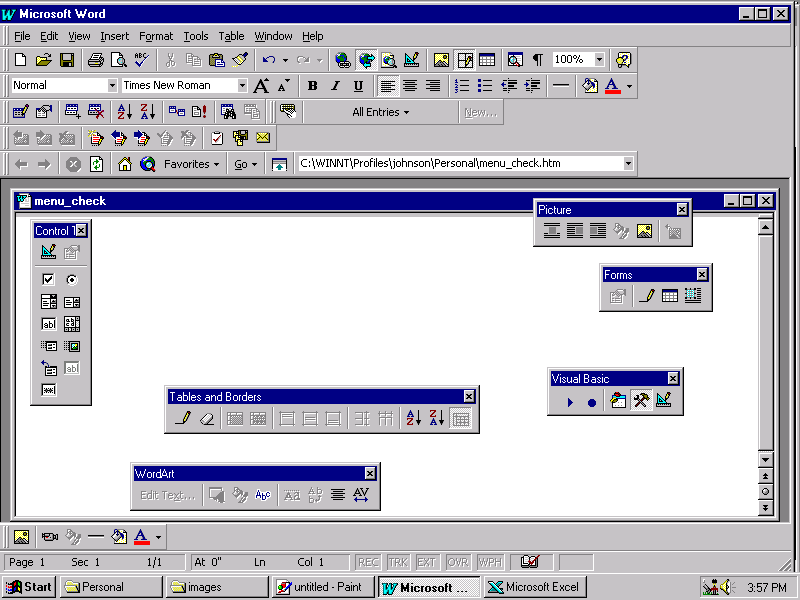Draw table with pencil in Tables and Borders

point(183,419)
